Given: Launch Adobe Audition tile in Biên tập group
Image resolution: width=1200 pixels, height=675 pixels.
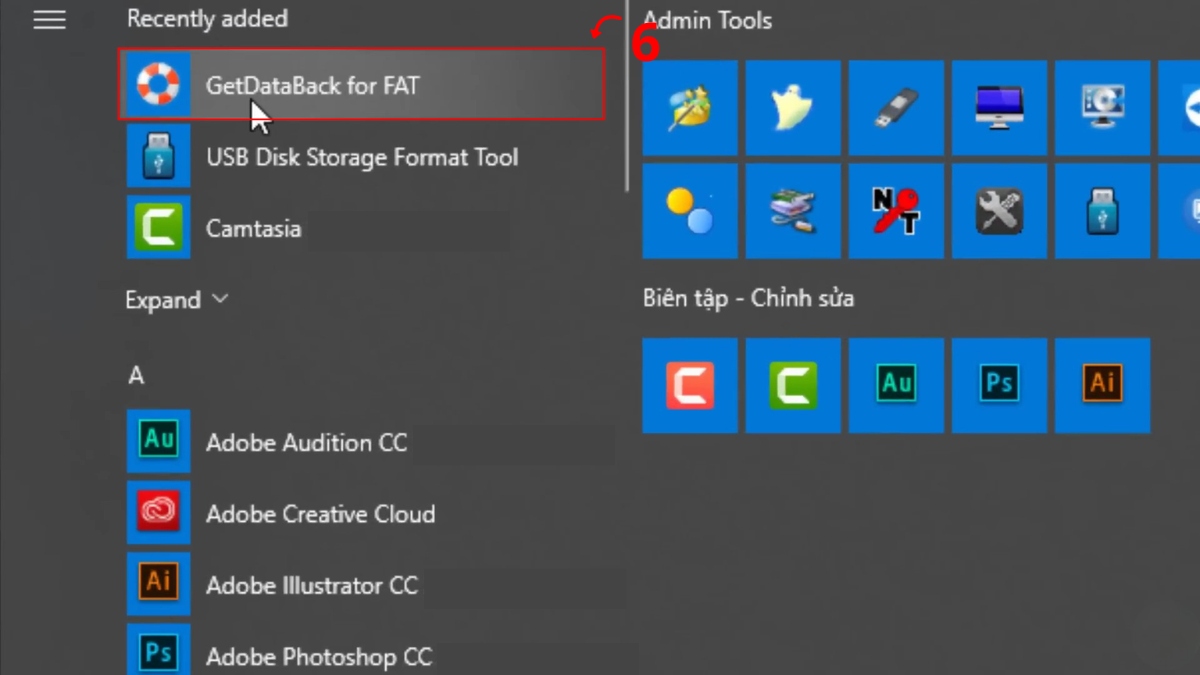Looking at the screenshot, I should tap(896, 386).
